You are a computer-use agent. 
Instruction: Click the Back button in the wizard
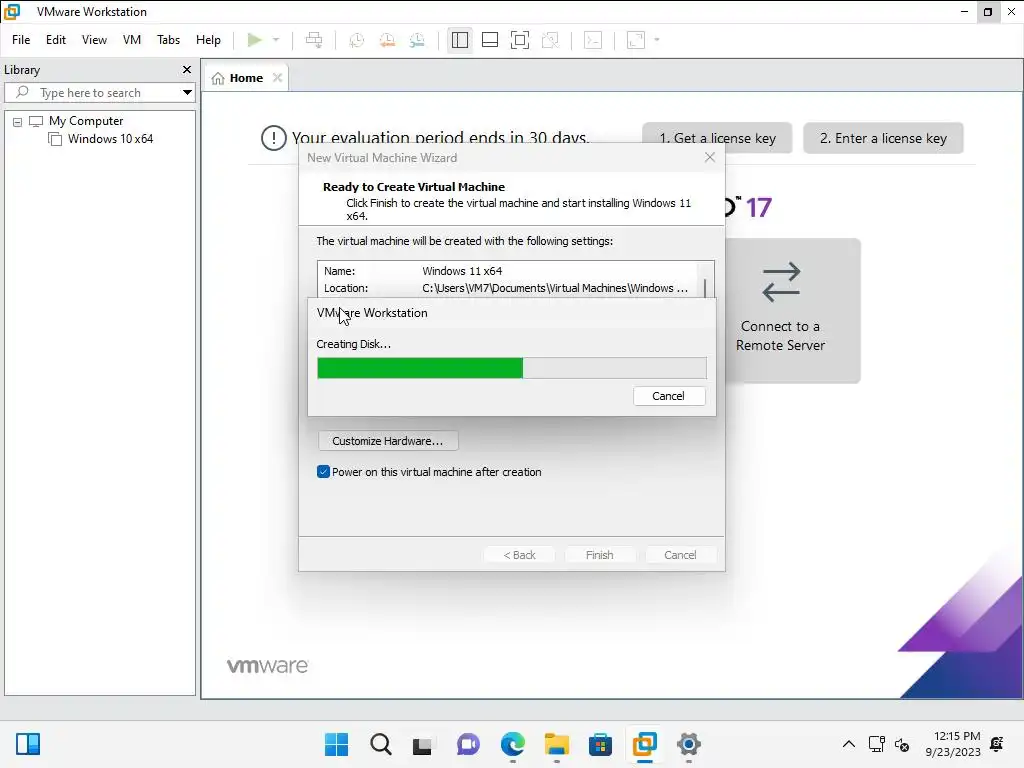click(519, 554)
